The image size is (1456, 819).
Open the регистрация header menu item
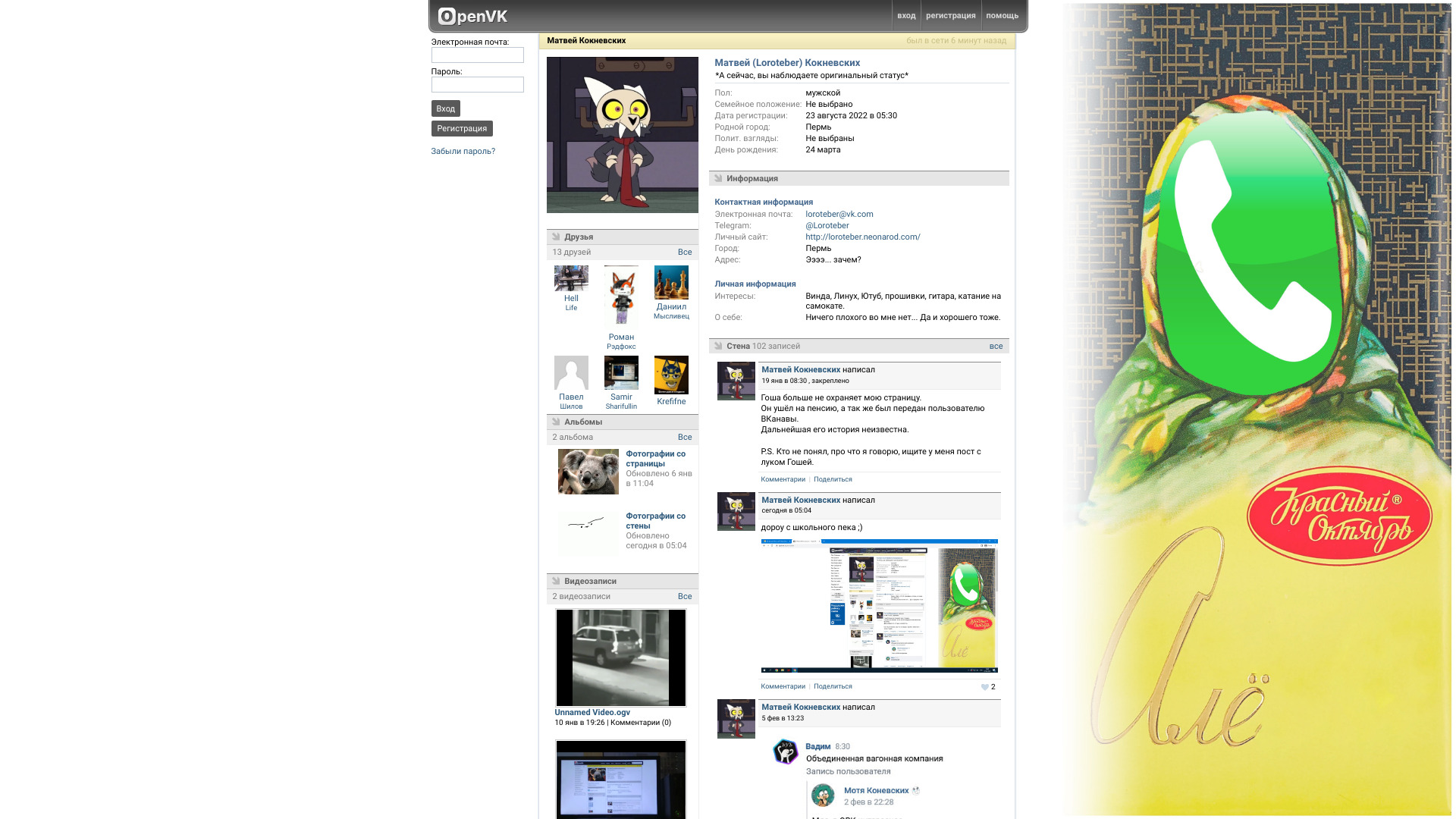pos(950,15)
